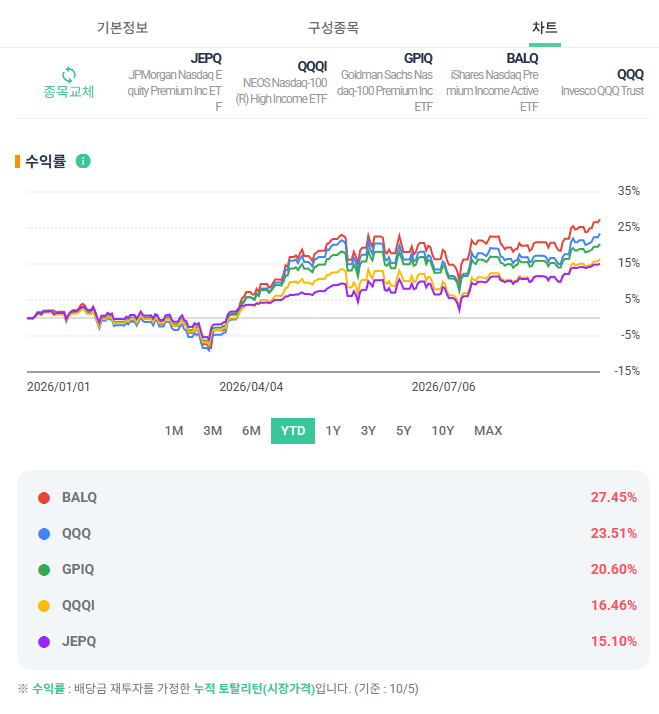Click the 16.46% return value
This screenshot has height=714, width=659.
pos(613,606)
